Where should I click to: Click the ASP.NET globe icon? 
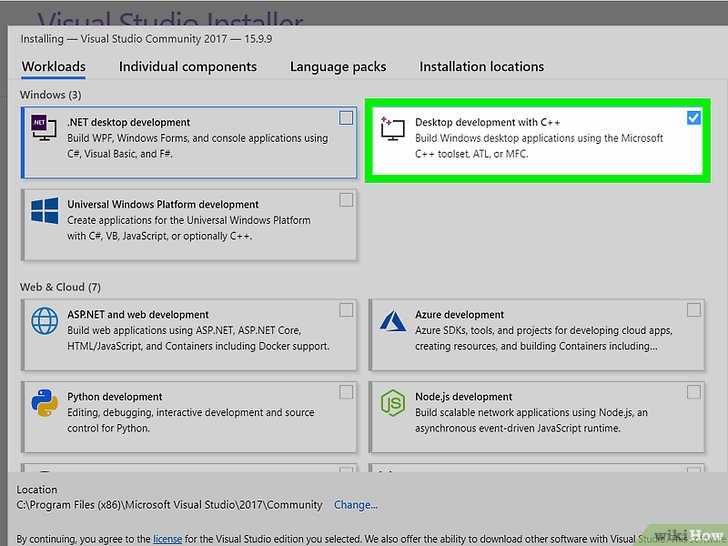(x=45, y=320)
